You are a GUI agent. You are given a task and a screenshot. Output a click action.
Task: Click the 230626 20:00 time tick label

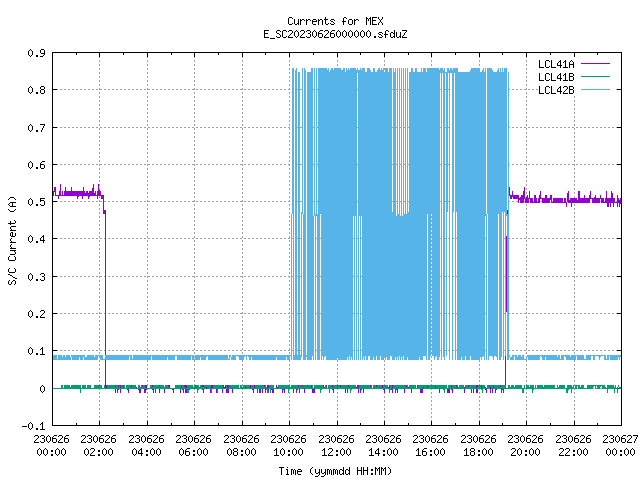tap(525, 446)
